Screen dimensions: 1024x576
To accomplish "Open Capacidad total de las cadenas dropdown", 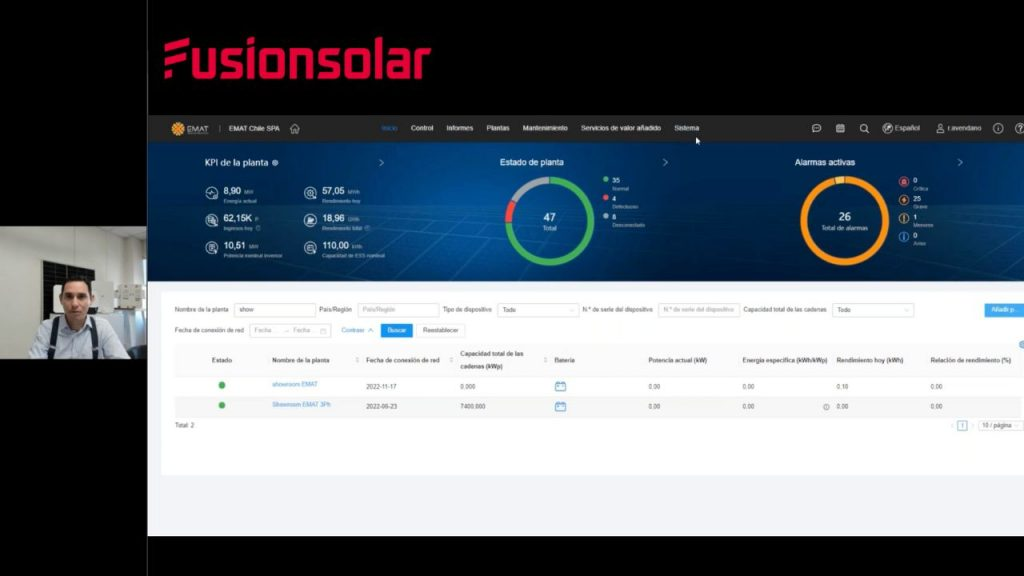I will [872, 310].
